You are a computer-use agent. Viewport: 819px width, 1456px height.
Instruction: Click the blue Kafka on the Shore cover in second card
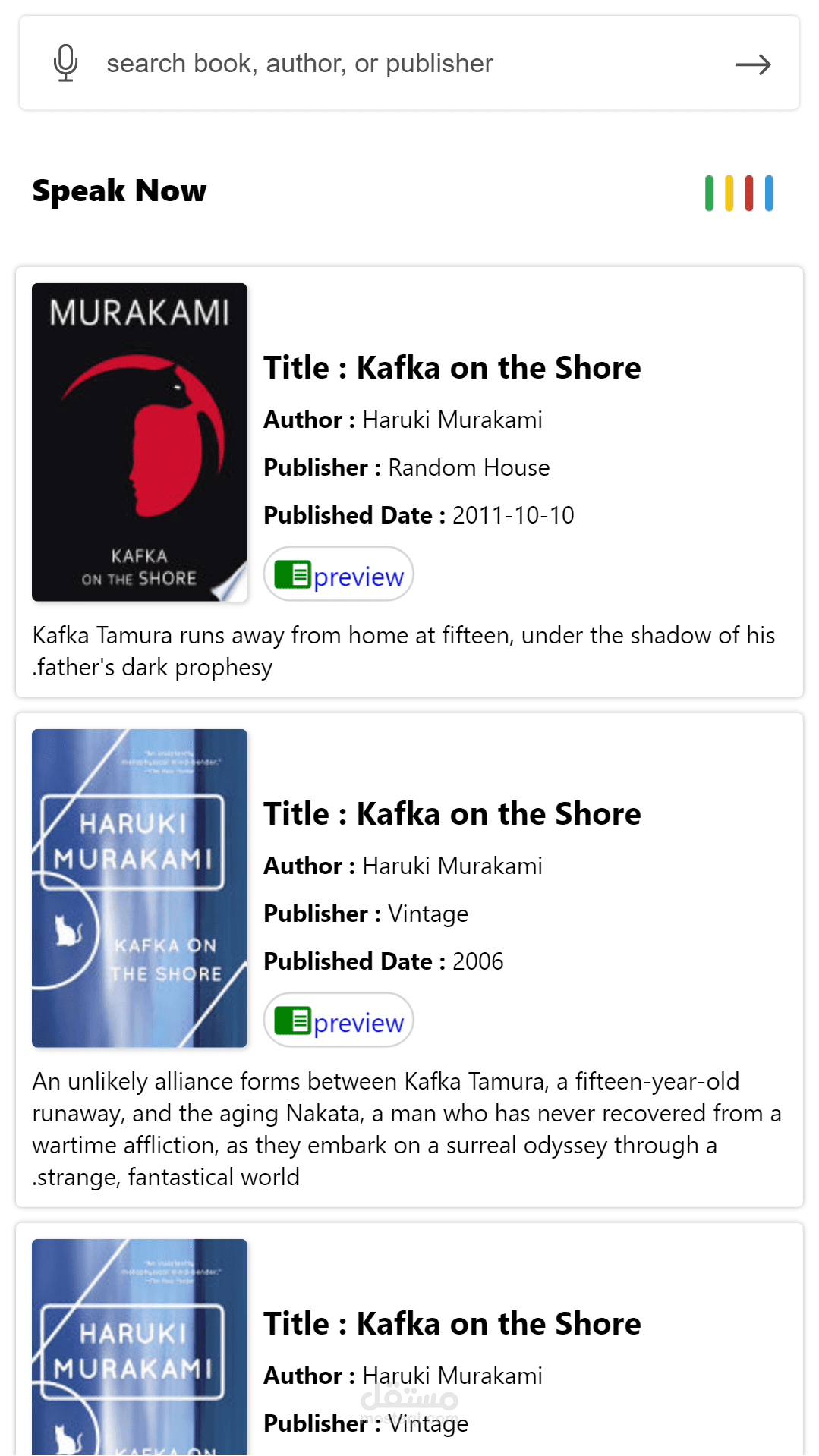(x=140, y=888)
